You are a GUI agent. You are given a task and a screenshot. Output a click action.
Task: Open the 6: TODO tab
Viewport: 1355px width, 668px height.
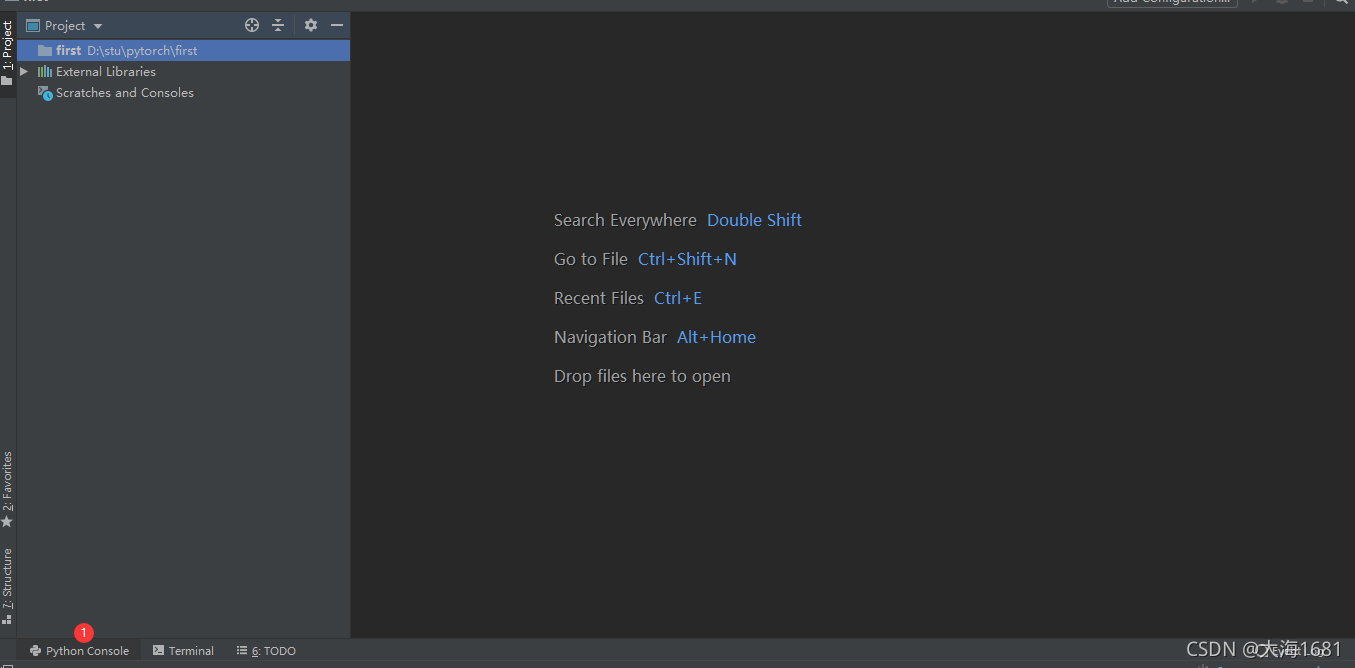coord(267,651)
